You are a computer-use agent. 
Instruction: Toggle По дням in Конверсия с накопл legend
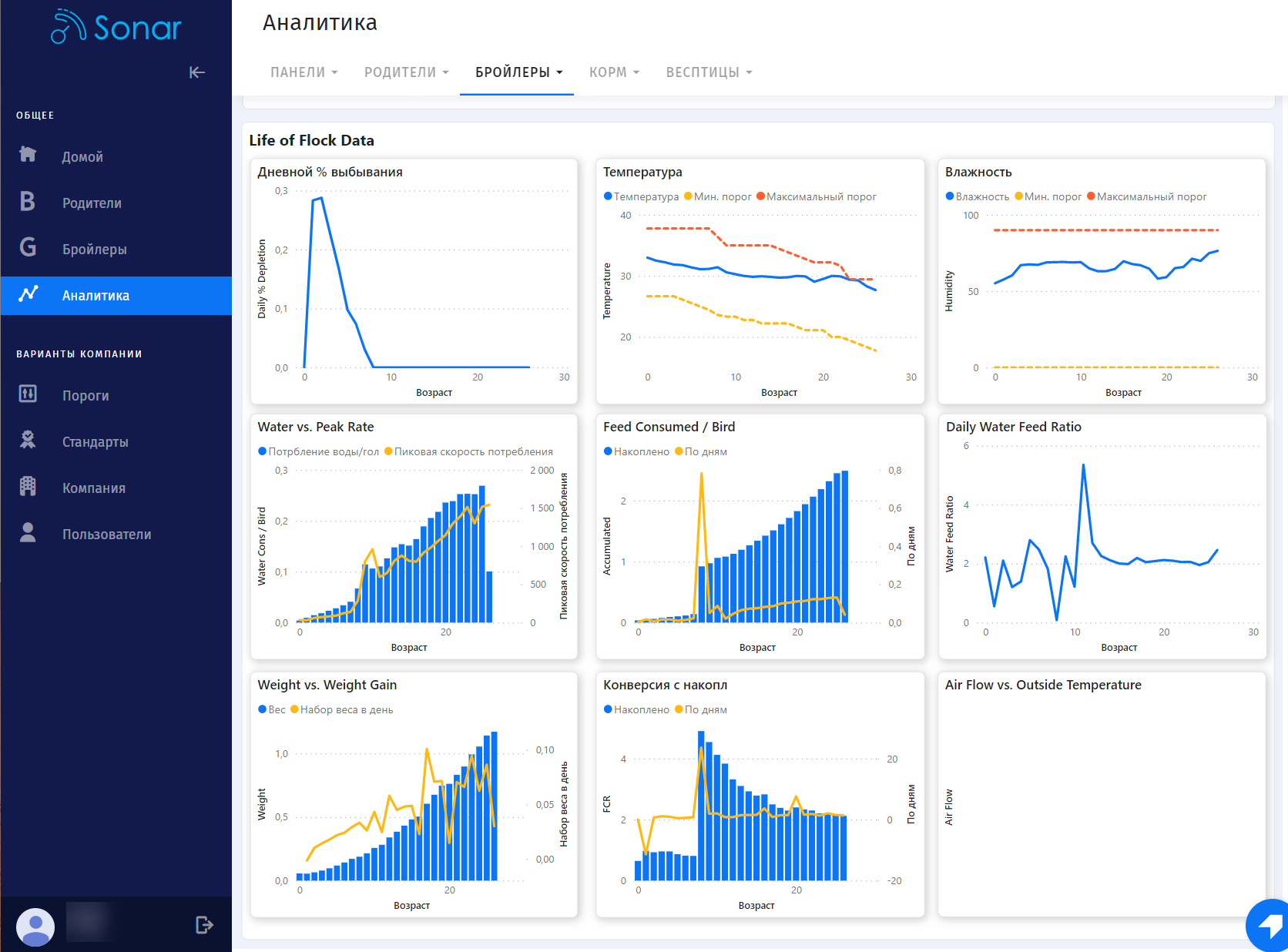(x=701, y=709)
